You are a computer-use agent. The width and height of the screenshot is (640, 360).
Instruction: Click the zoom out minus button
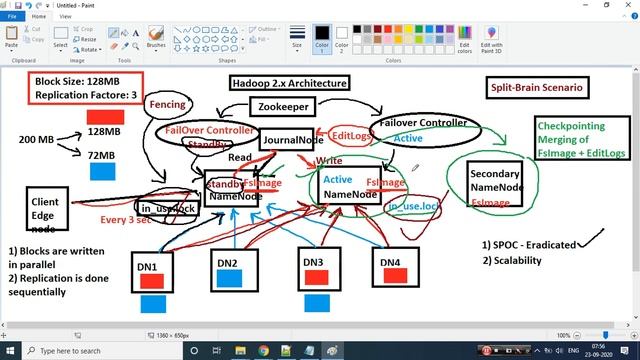(577, 335)
